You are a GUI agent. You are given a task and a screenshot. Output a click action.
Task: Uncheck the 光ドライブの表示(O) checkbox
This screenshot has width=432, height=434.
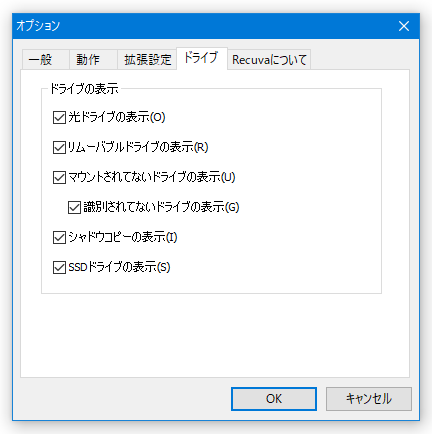pos(59,117)
